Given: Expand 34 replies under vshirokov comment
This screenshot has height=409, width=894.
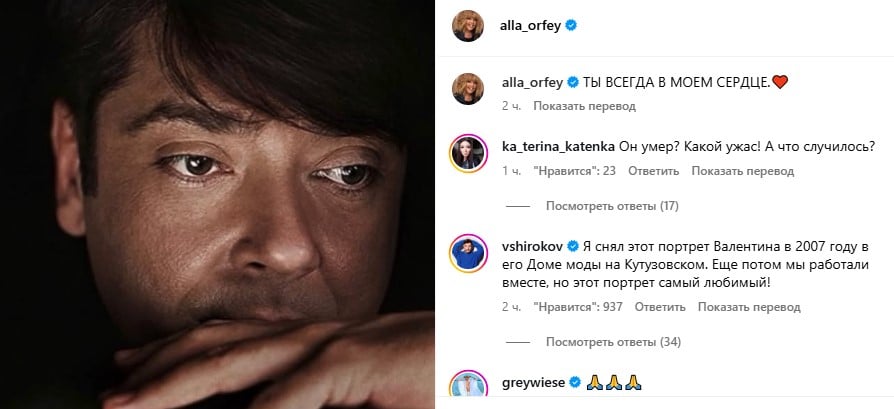Looking at the screenshot, I should (x=613, y=342).
